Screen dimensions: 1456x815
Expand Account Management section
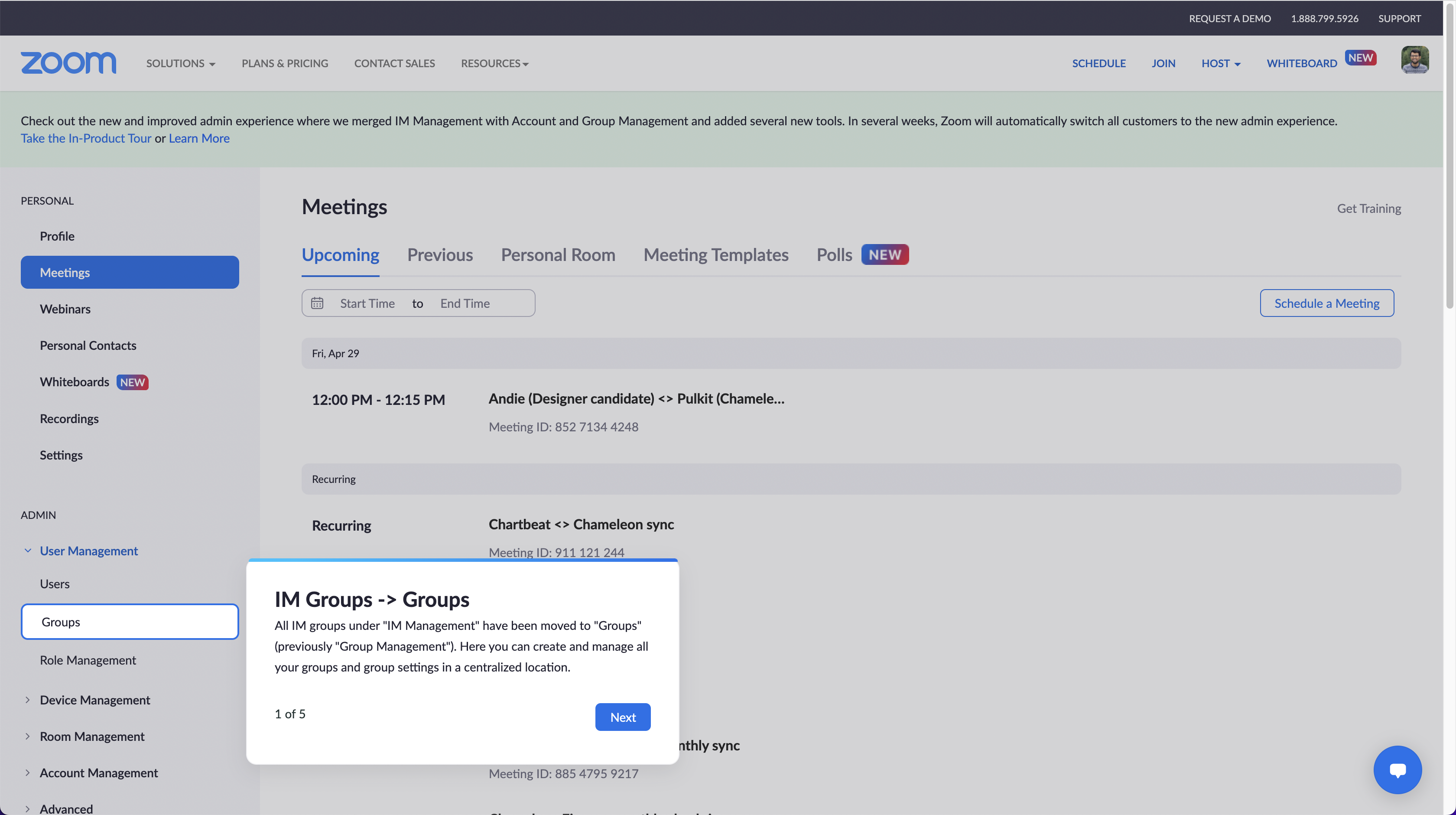(x=28, y=773)
